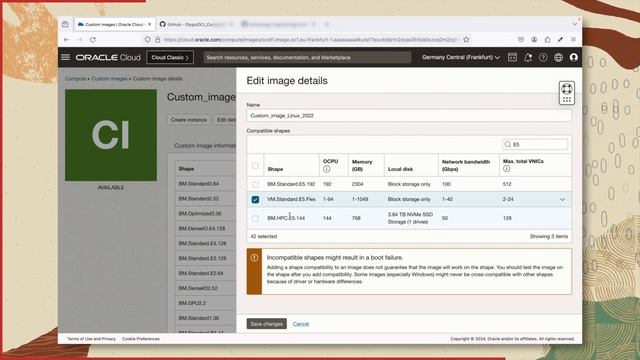Click the BM.GPU2.2 row in background list
Viewport: 640px width, 360px height.
click(192, 303)
